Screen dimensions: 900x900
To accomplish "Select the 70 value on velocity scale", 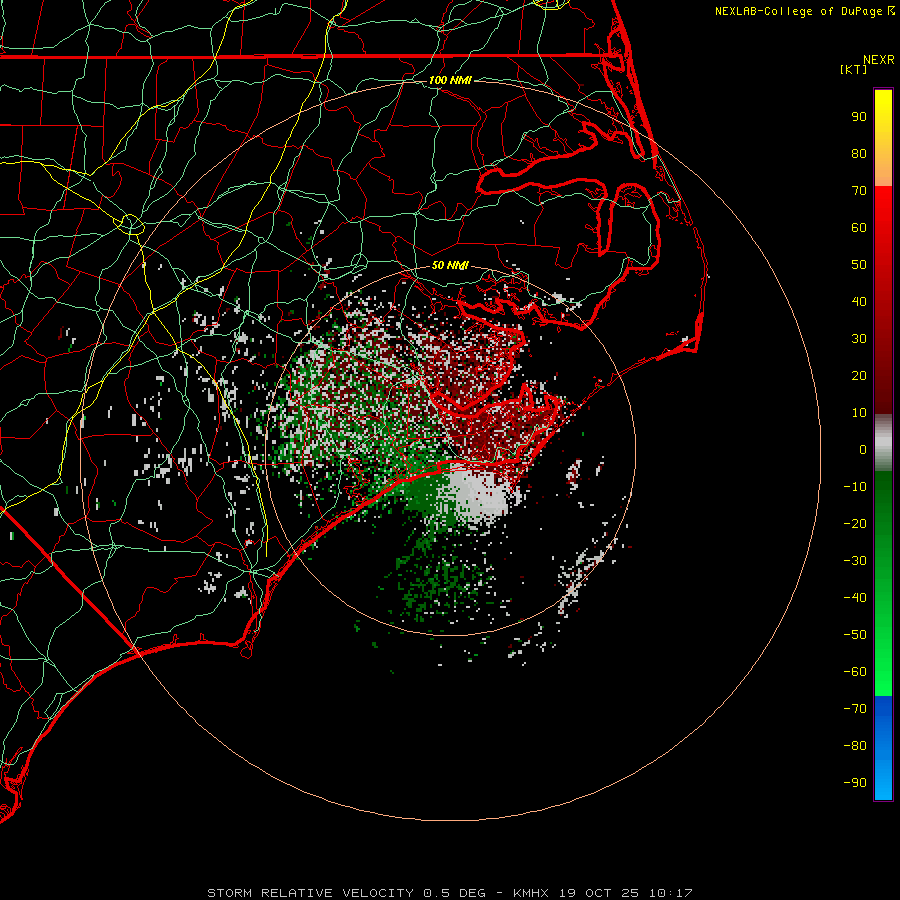I will coord(859,191).
